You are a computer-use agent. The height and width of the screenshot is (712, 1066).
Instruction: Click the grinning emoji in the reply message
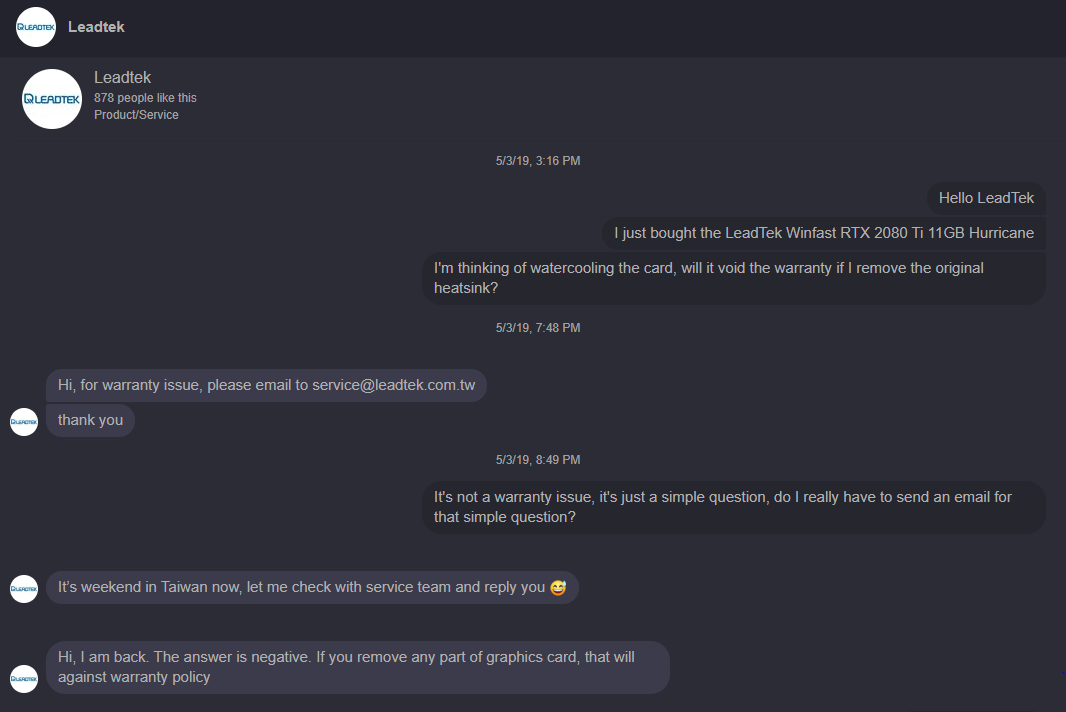point(560,587)
